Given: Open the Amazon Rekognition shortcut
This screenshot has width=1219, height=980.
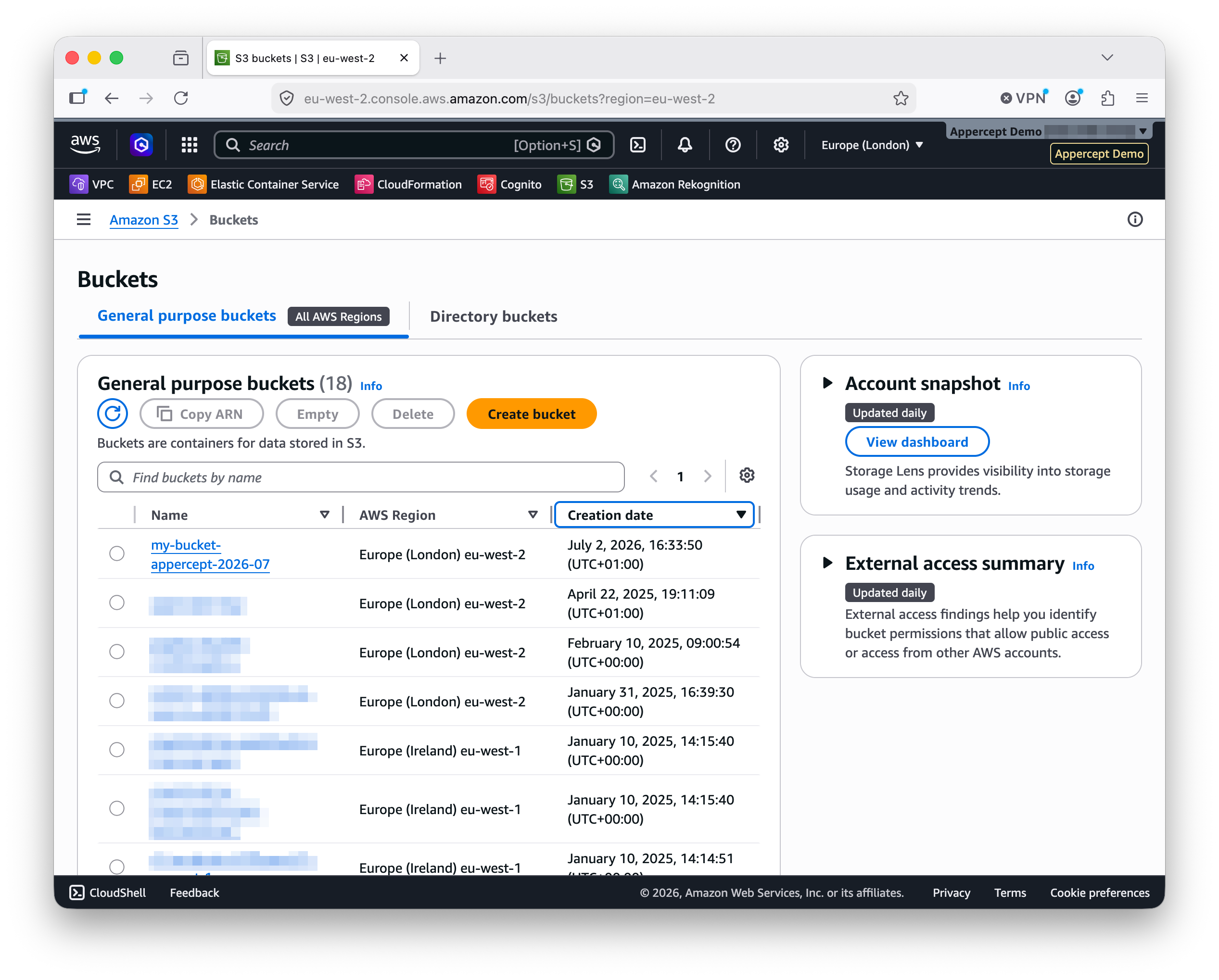Looking at the screenshot, I should coord(674,184).
